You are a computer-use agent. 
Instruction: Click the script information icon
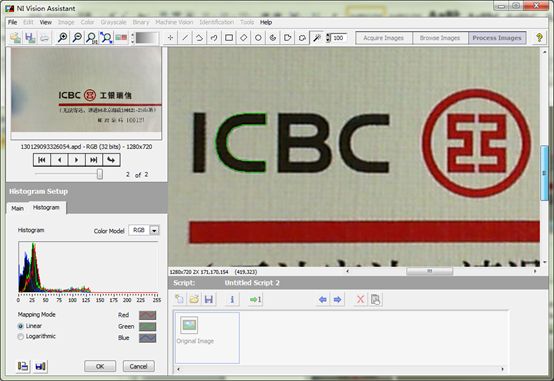(232, 299)
